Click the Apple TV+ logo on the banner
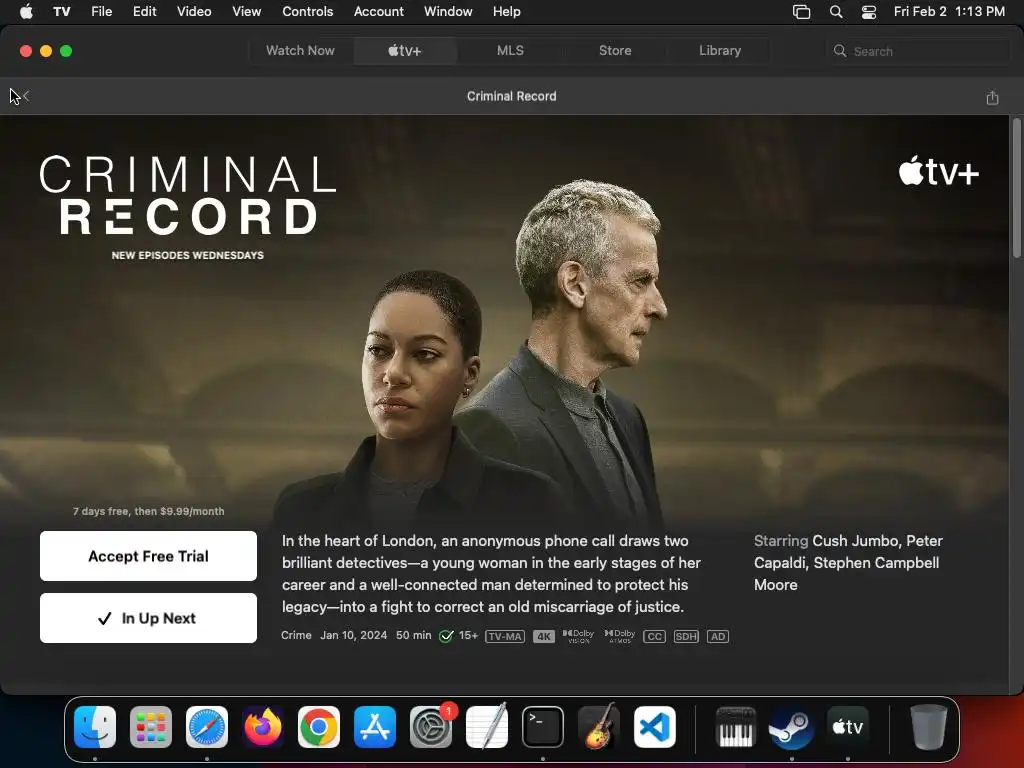 (x=938, y=171)
